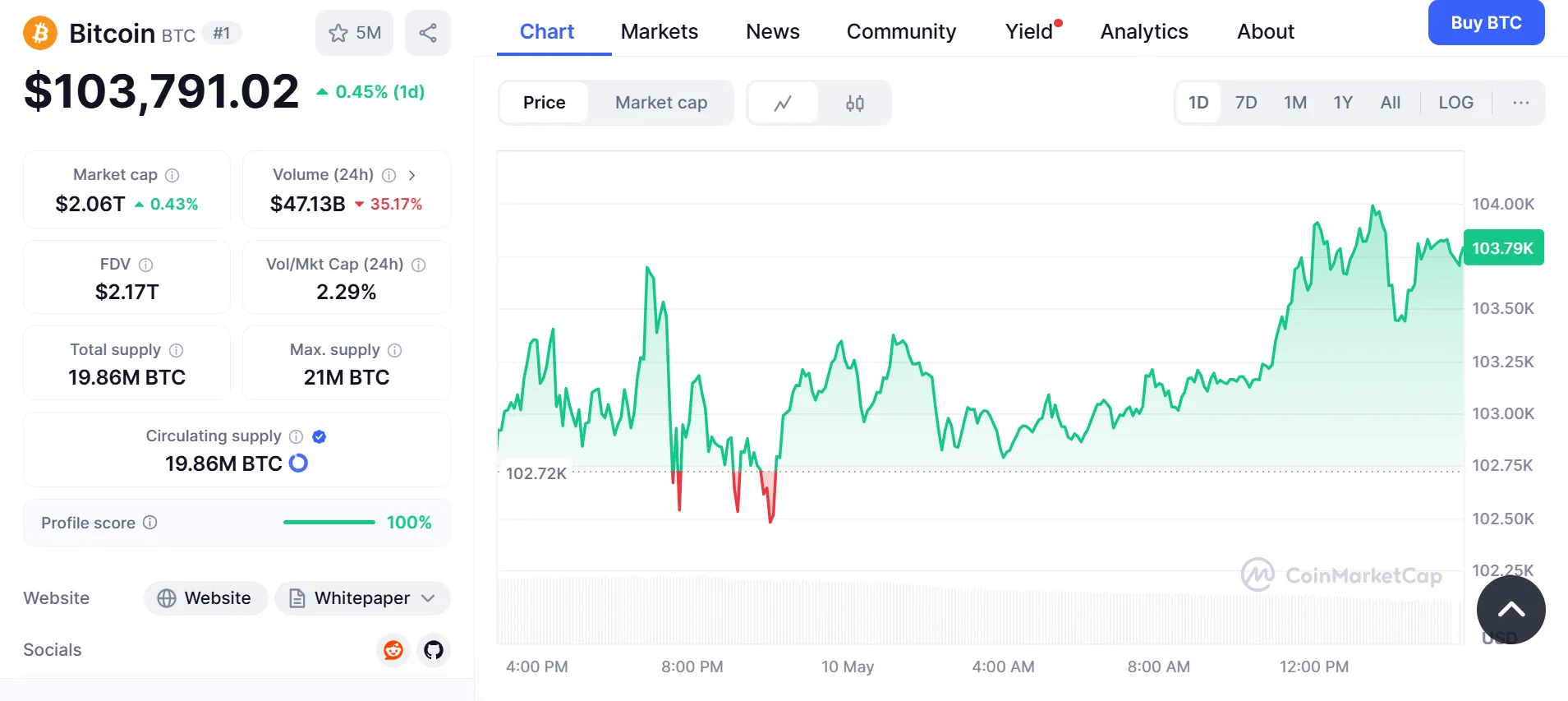
Task: Open Volume (24h) info icon
Action: click(389, 175)
